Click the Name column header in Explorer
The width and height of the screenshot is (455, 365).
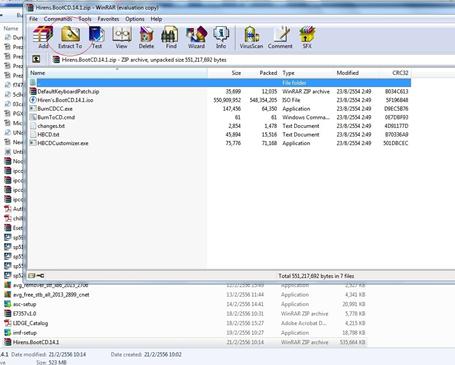pyautogui.click(x=11, y=29)
